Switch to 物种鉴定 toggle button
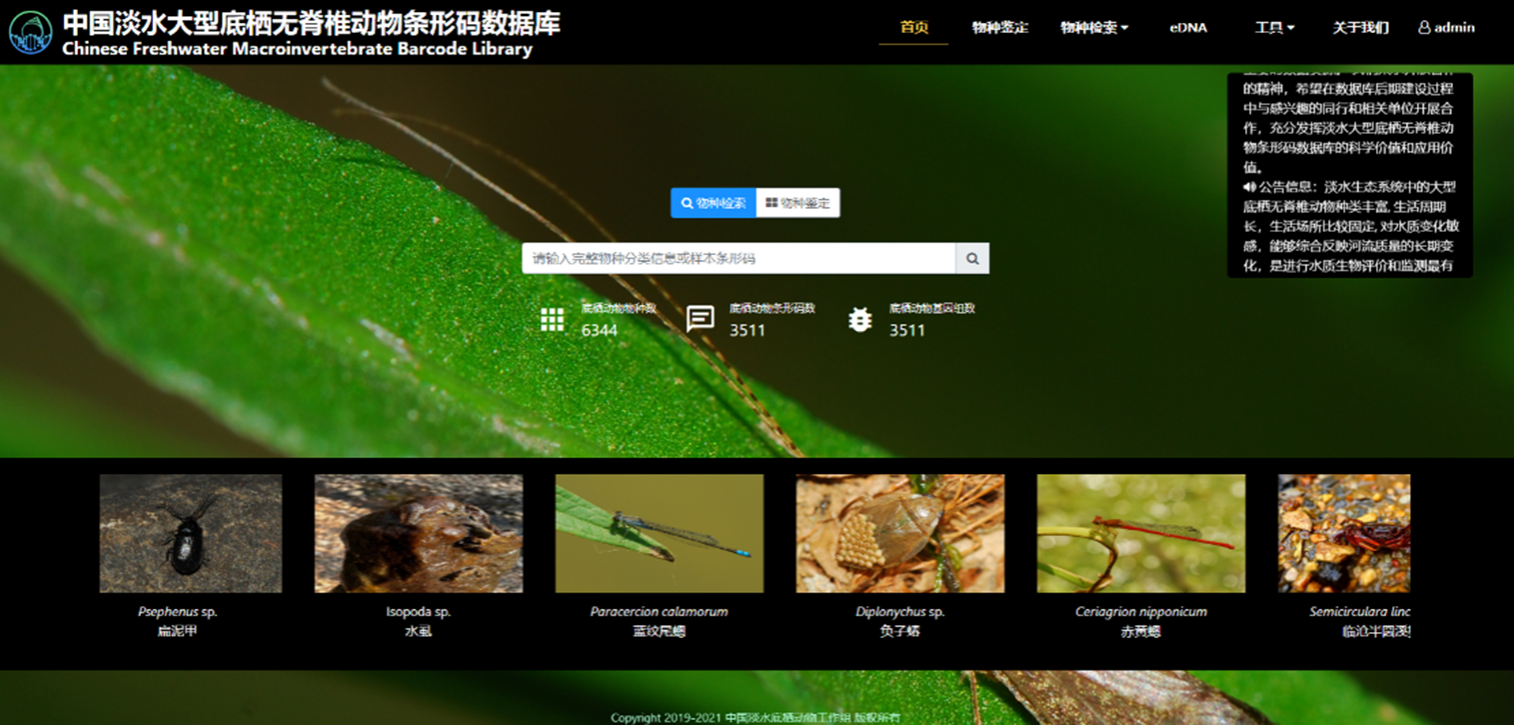Screen dimensions: 1514x725 798,203
